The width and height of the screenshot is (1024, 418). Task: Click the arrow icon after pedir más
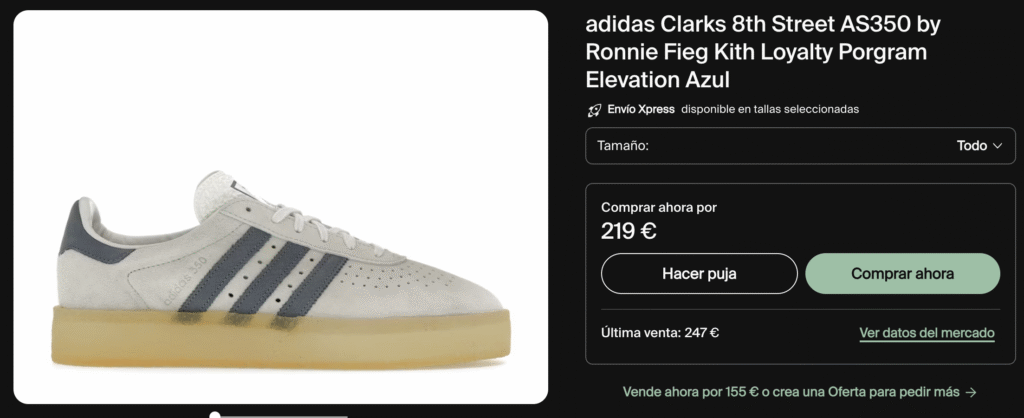click(x=971, y=393)
